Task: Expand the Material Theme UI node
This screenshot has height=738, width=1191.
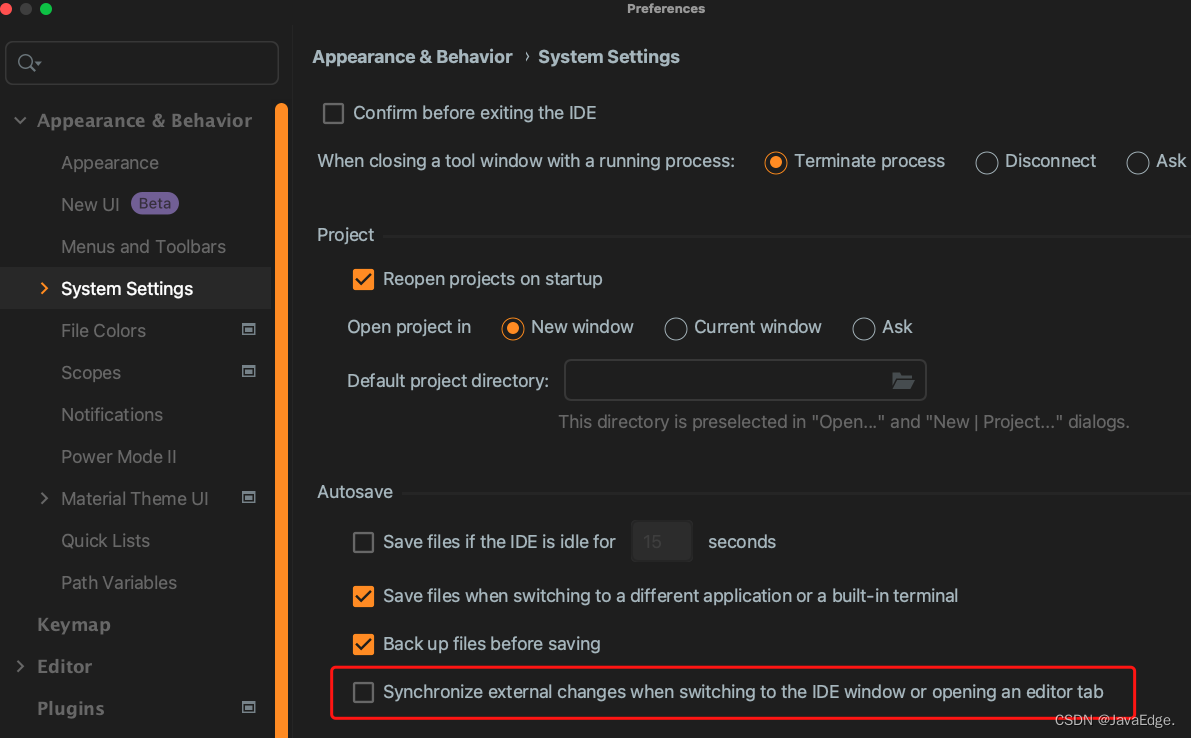Action: [x=44, y=498]
